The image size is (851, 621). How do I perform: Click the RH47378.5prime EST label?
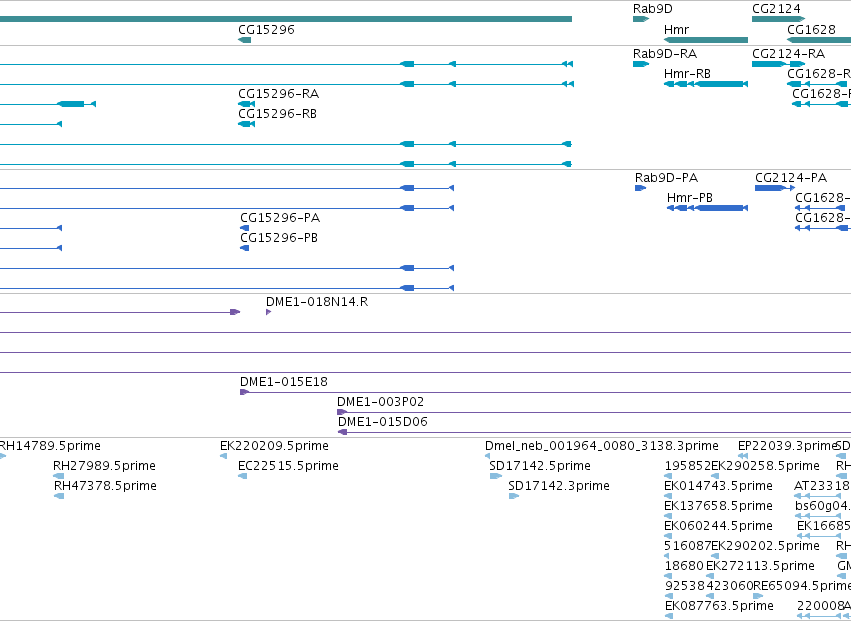(105, 485)
